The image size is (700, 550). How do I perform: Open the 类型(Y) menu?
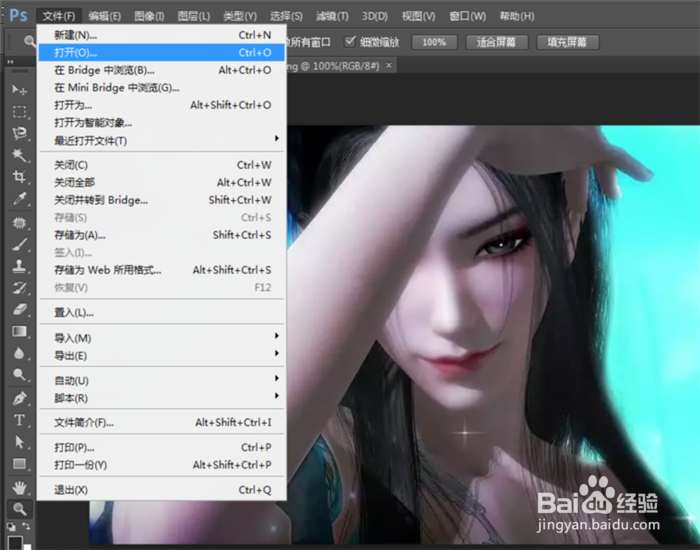[240, 17]
